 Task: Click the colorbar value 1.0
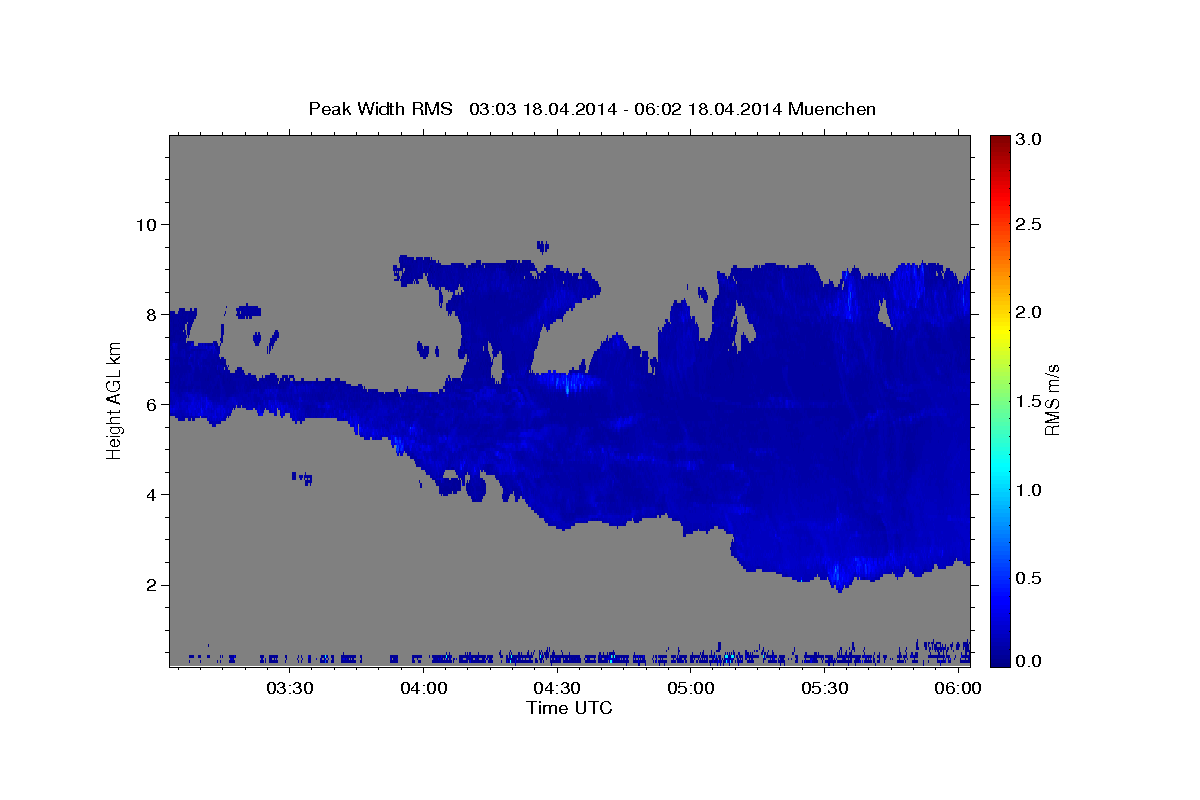(1030, 490)
